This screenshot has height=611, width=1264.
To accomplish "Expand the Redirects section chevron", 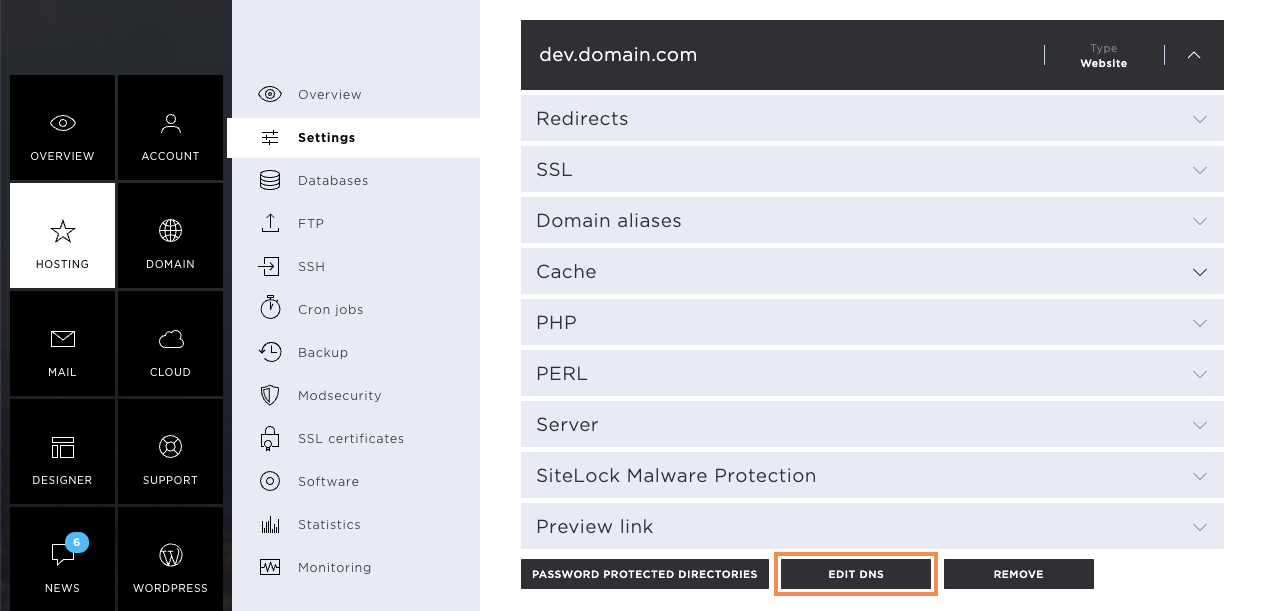I will click(1200, 119).
